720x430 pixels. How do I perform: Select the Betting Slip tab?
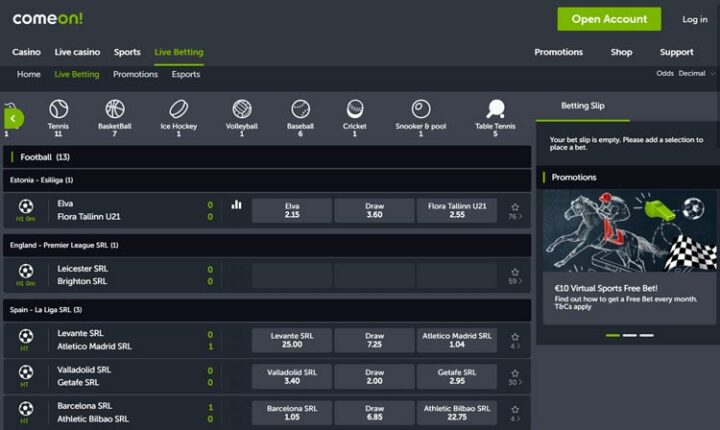coord(583,106)
